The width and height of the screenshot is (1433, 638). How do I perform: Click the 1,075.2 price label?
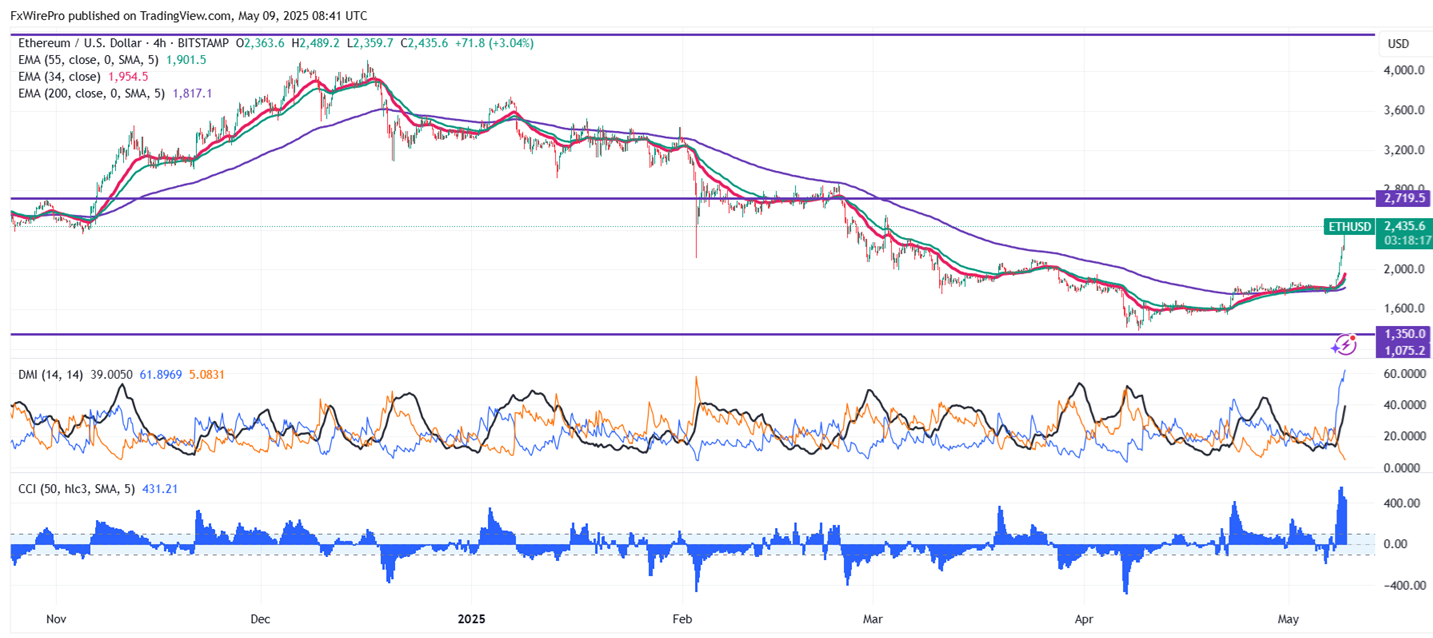pyautogui.click(x=1404, y=350)
